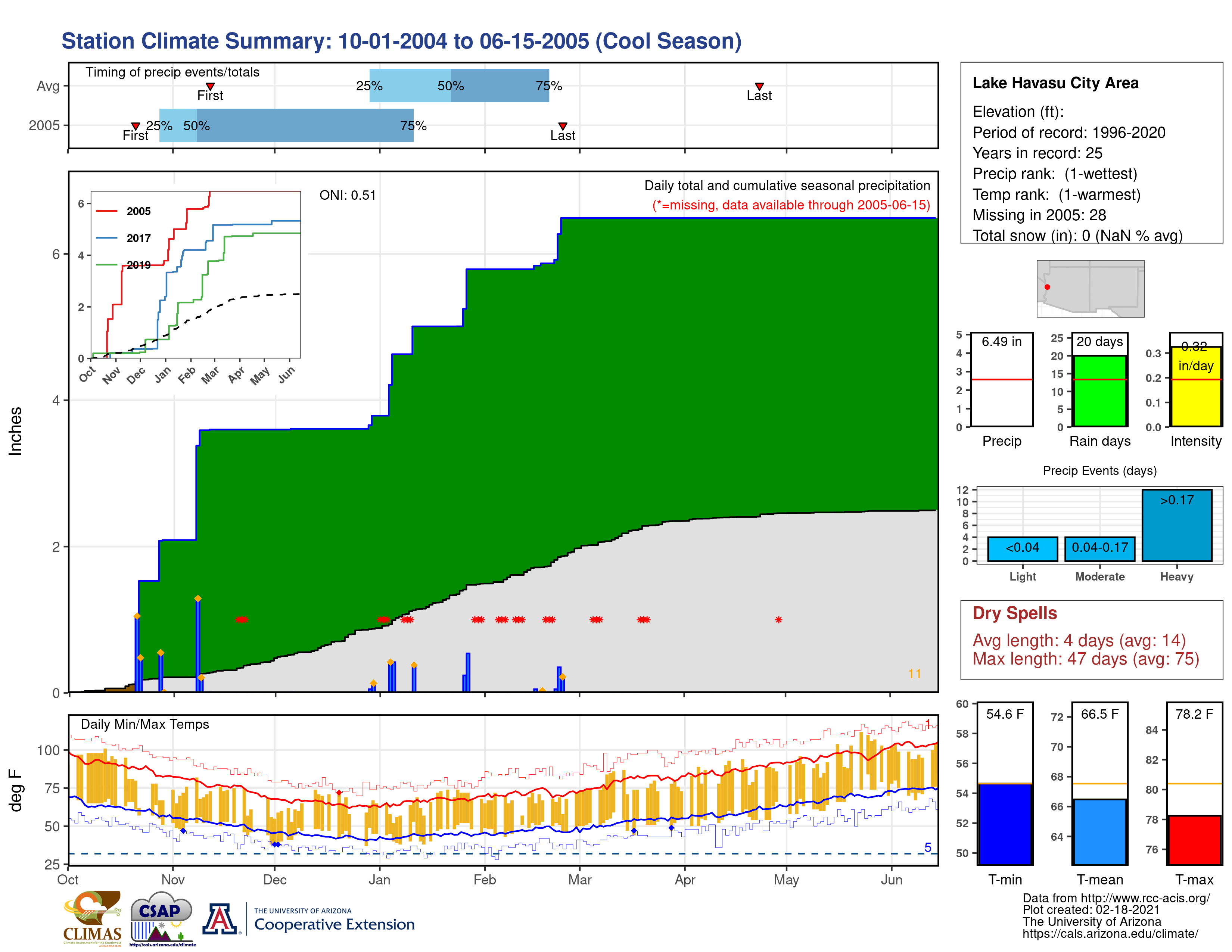The width and height of the screenshot is (1232, 952).
Task: Click the light blue T-mean bar
Action: 1099,832
